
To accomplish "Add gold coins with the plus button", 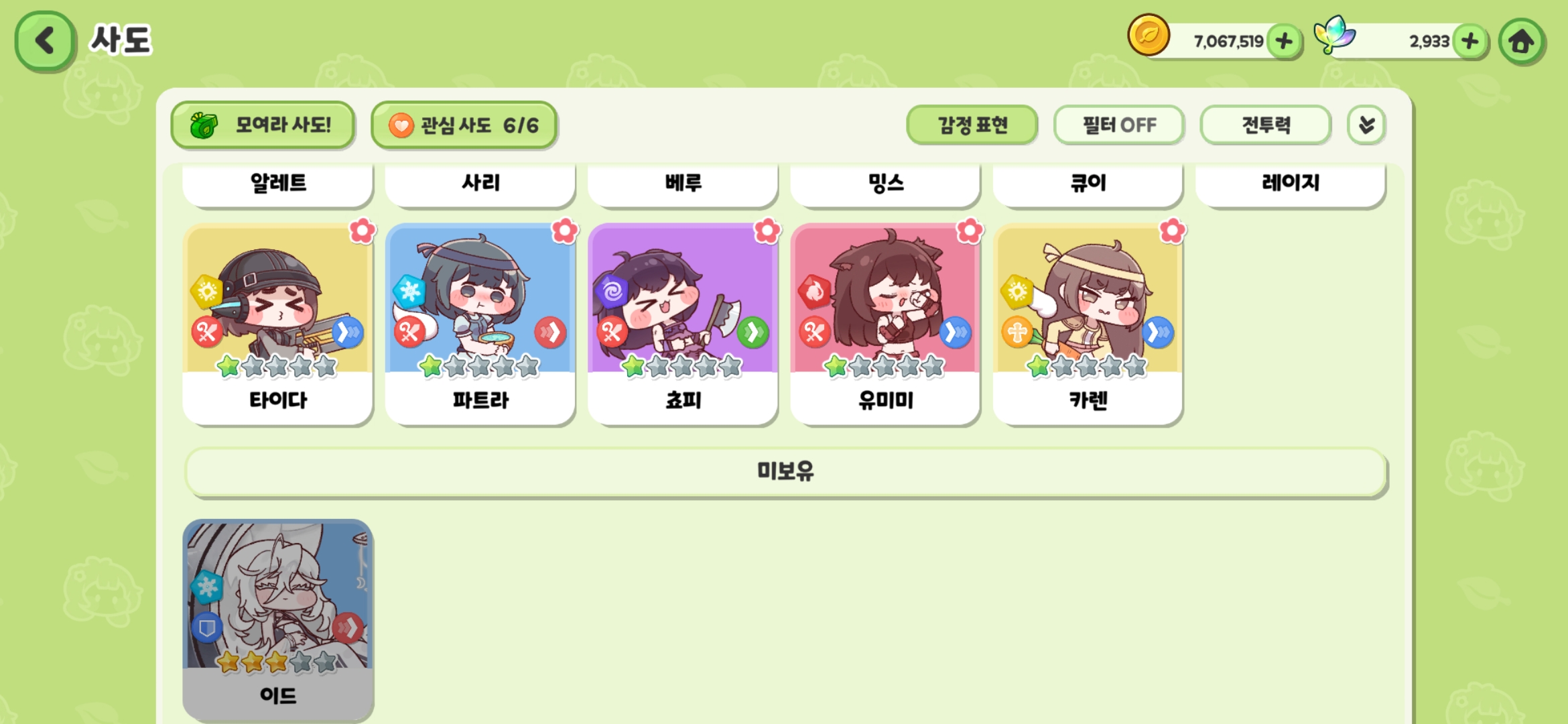I will tap(1284, 42).
